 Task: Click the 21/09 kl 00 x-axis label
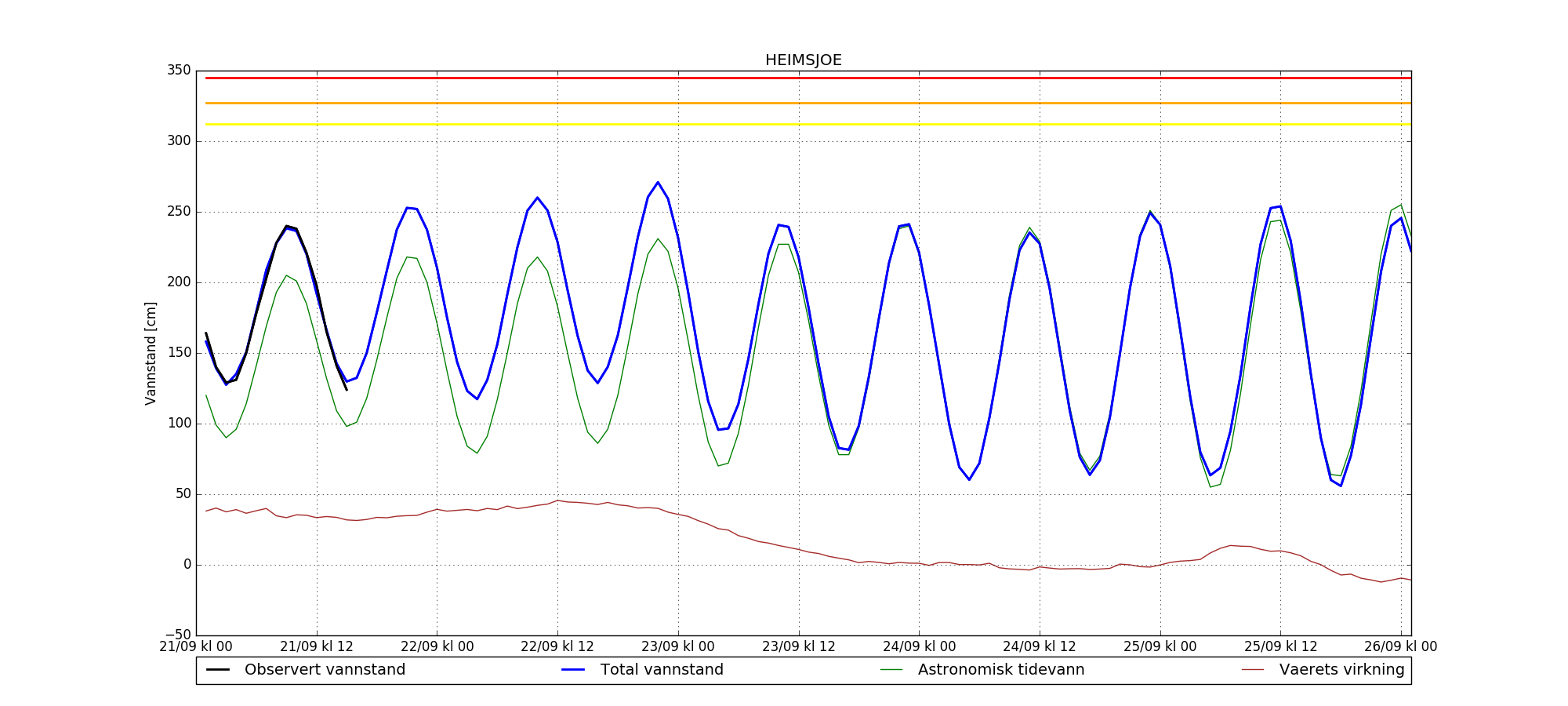tap(196, 647)
